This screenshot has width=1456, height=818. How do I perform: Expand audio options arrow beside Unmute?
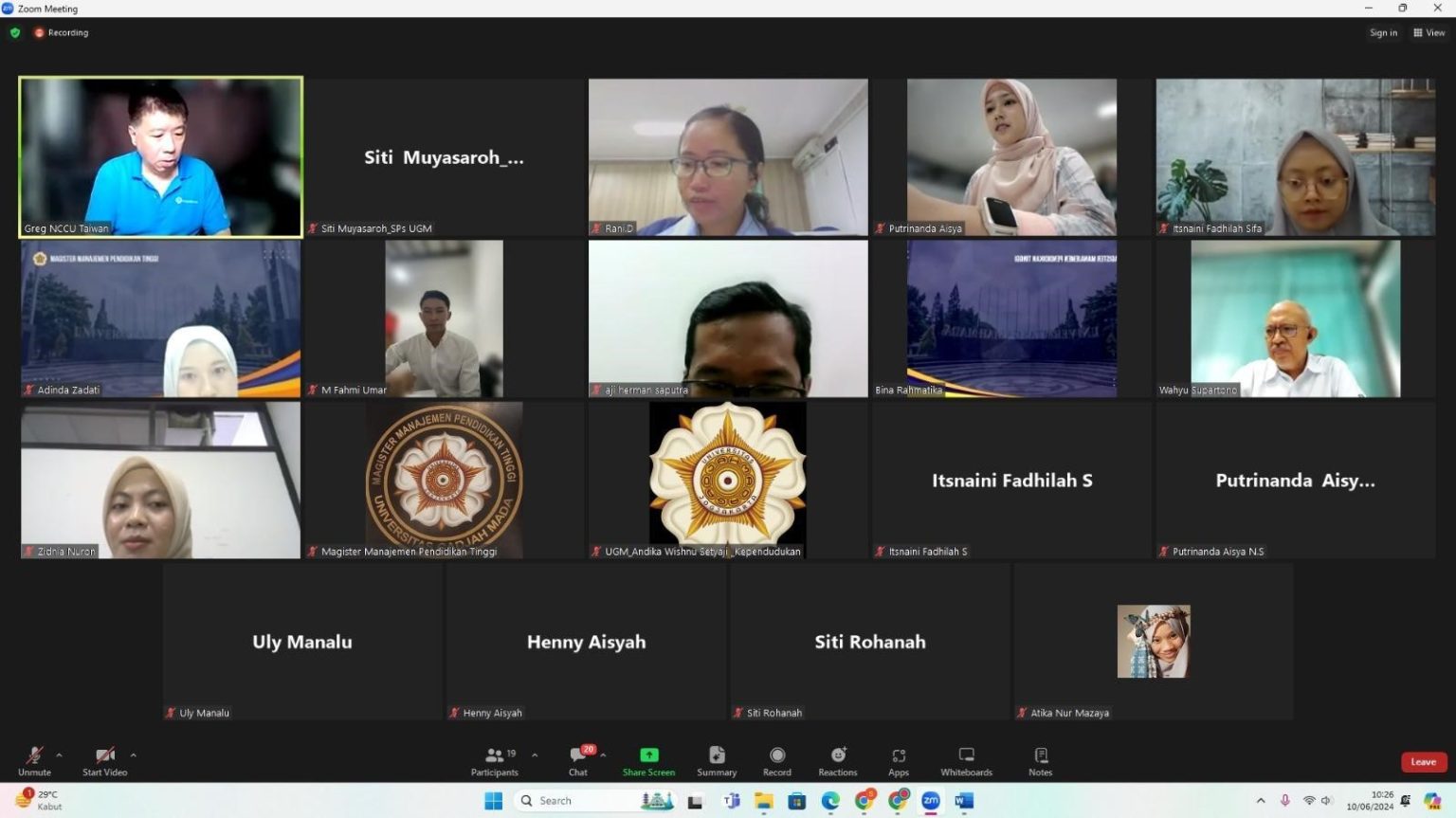[x=59, y=755]
